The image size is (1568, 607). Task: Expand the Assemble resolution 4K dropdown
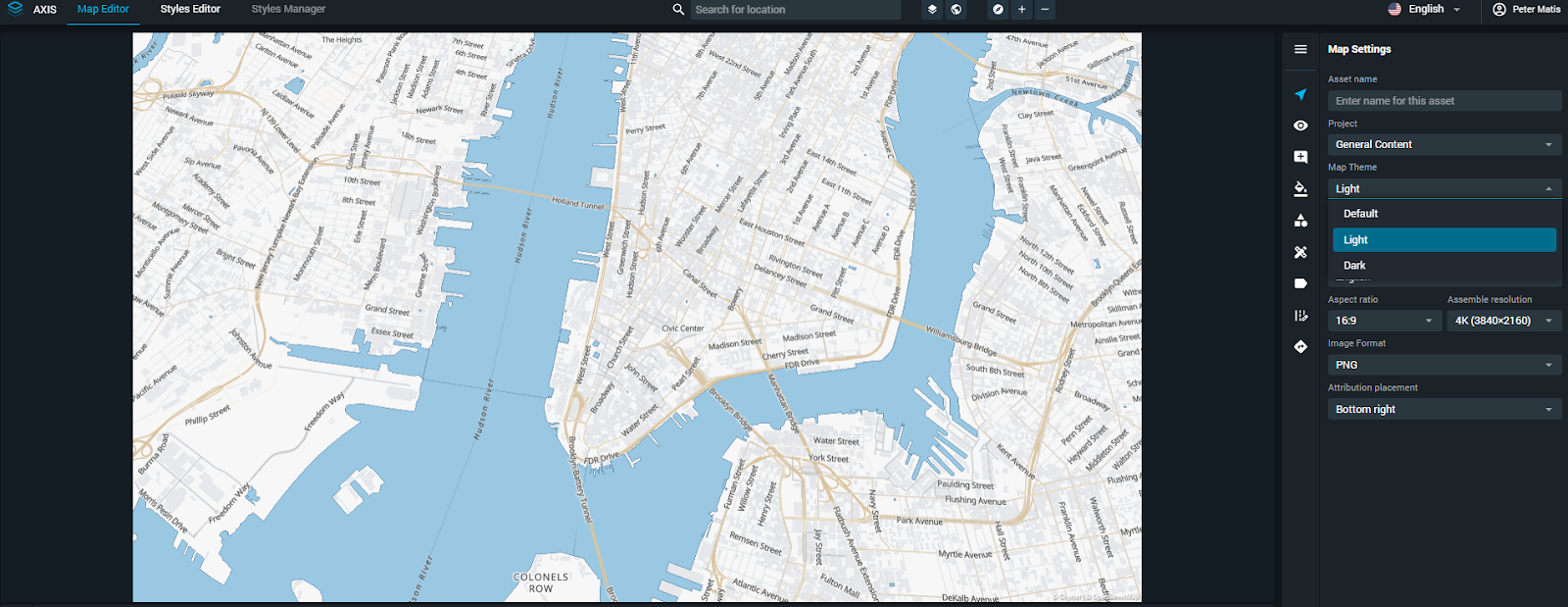(x=1503, y=321)
